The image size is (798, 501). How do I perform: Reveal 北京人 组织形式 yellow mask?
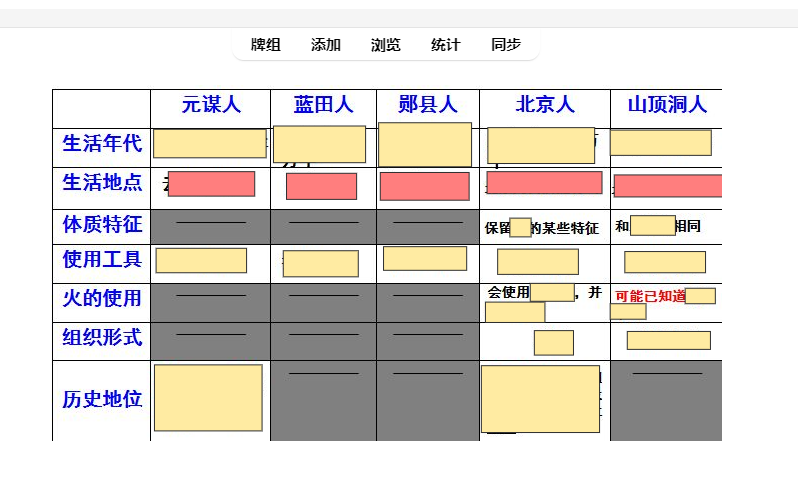554,343
